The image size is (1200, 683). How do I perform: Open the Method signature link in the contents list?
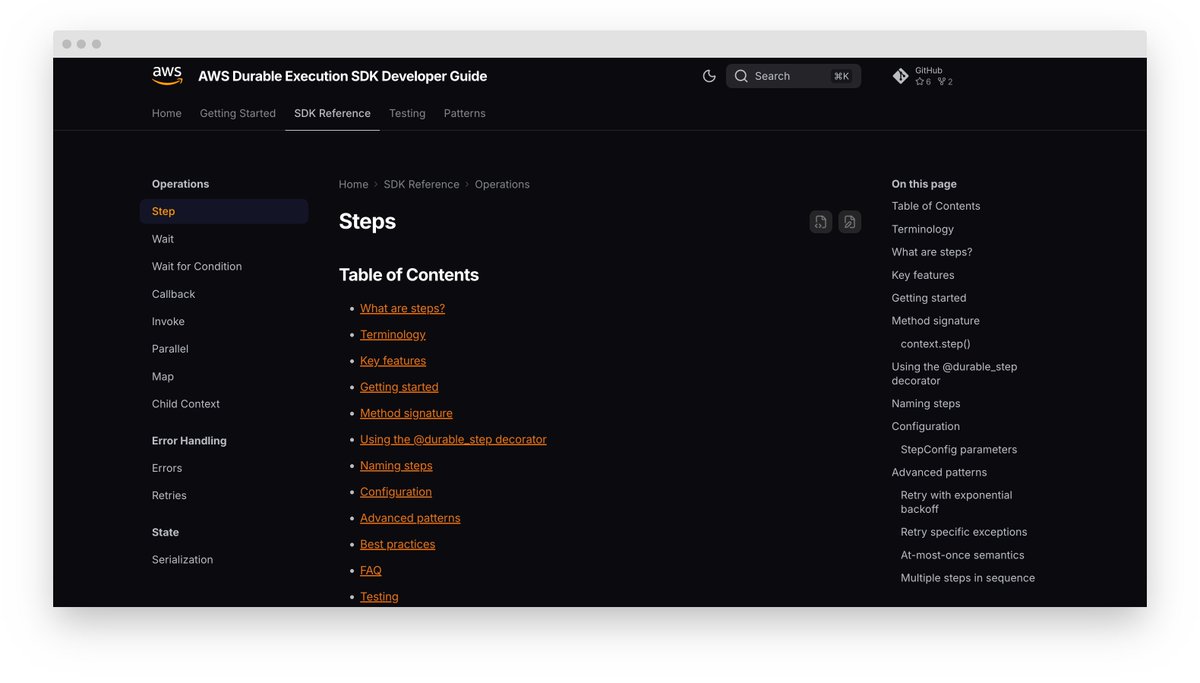tap(406, 413)
